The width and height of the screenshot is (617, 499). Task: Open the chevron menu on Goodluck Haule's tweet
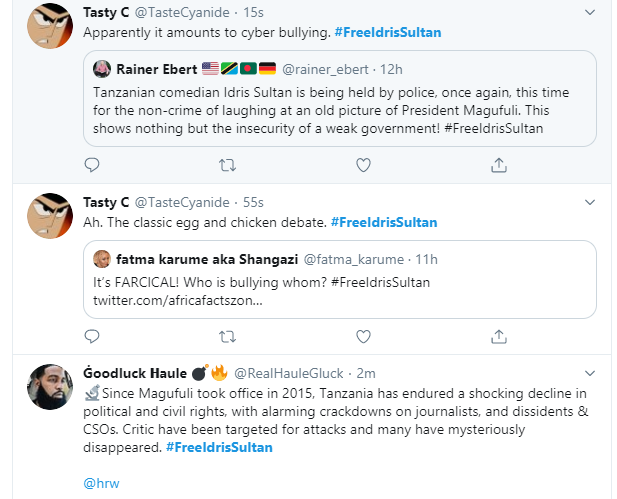point(590,373)
